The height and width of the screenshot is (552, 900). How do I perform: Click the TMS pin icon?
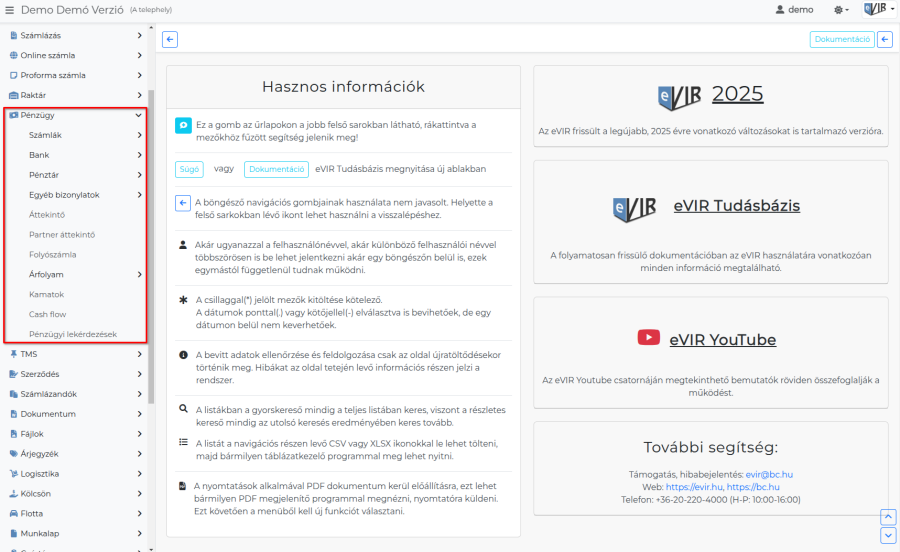(13, 354)
